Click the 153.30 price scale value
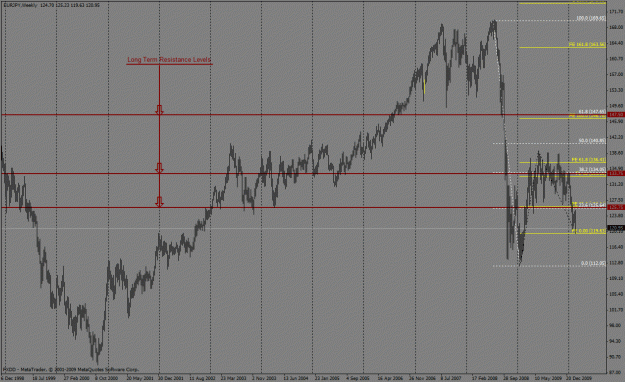This screenshot has width=625, height=382. pos(616,90)
